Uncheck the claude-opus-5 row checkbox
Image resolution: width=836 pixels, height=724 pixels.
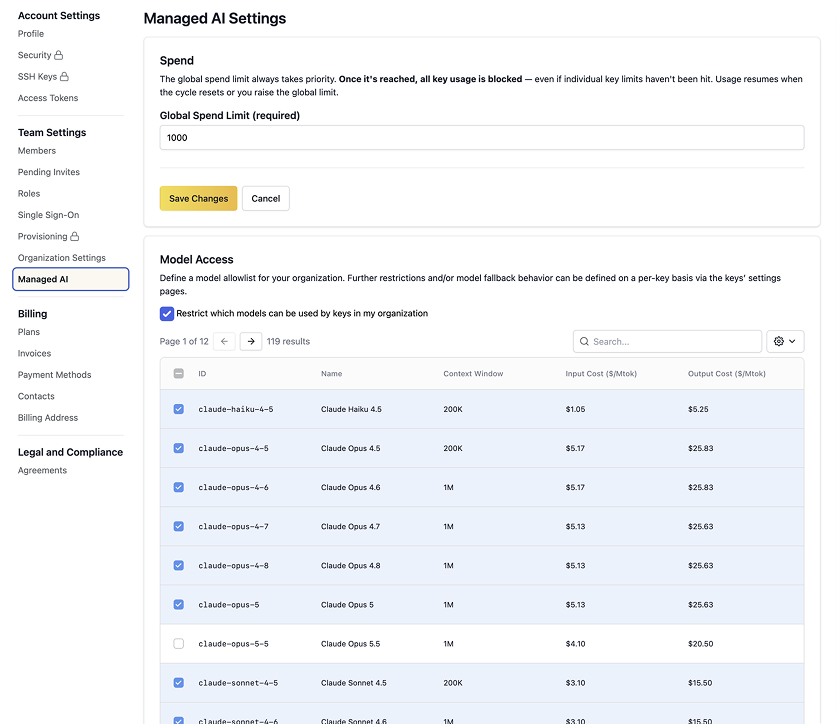click(179, 605)
